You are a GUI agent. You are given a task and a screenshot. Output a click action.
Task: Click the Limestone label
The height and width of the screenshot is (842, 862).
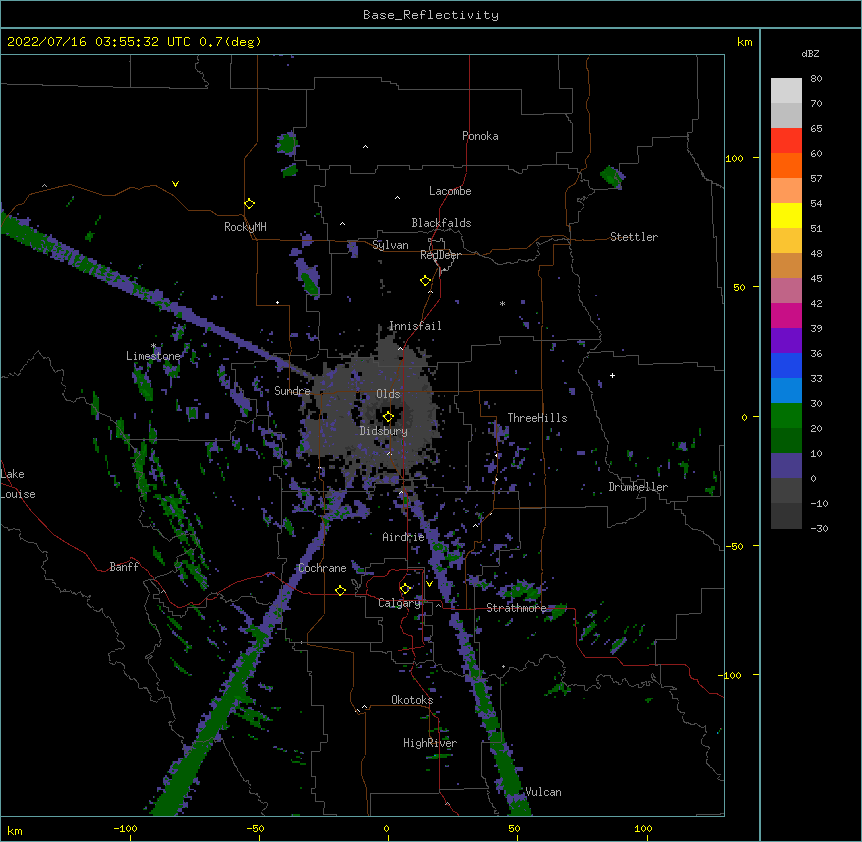153,356
